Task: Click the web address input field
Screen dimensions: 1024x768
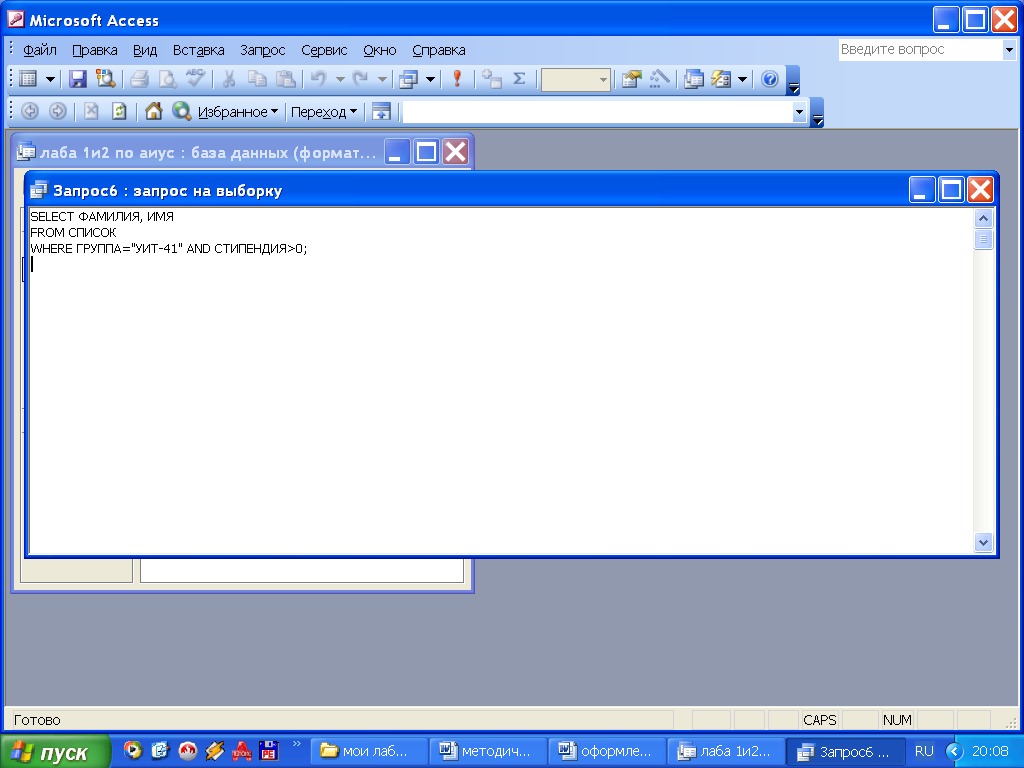Action: tap(598, 112)
